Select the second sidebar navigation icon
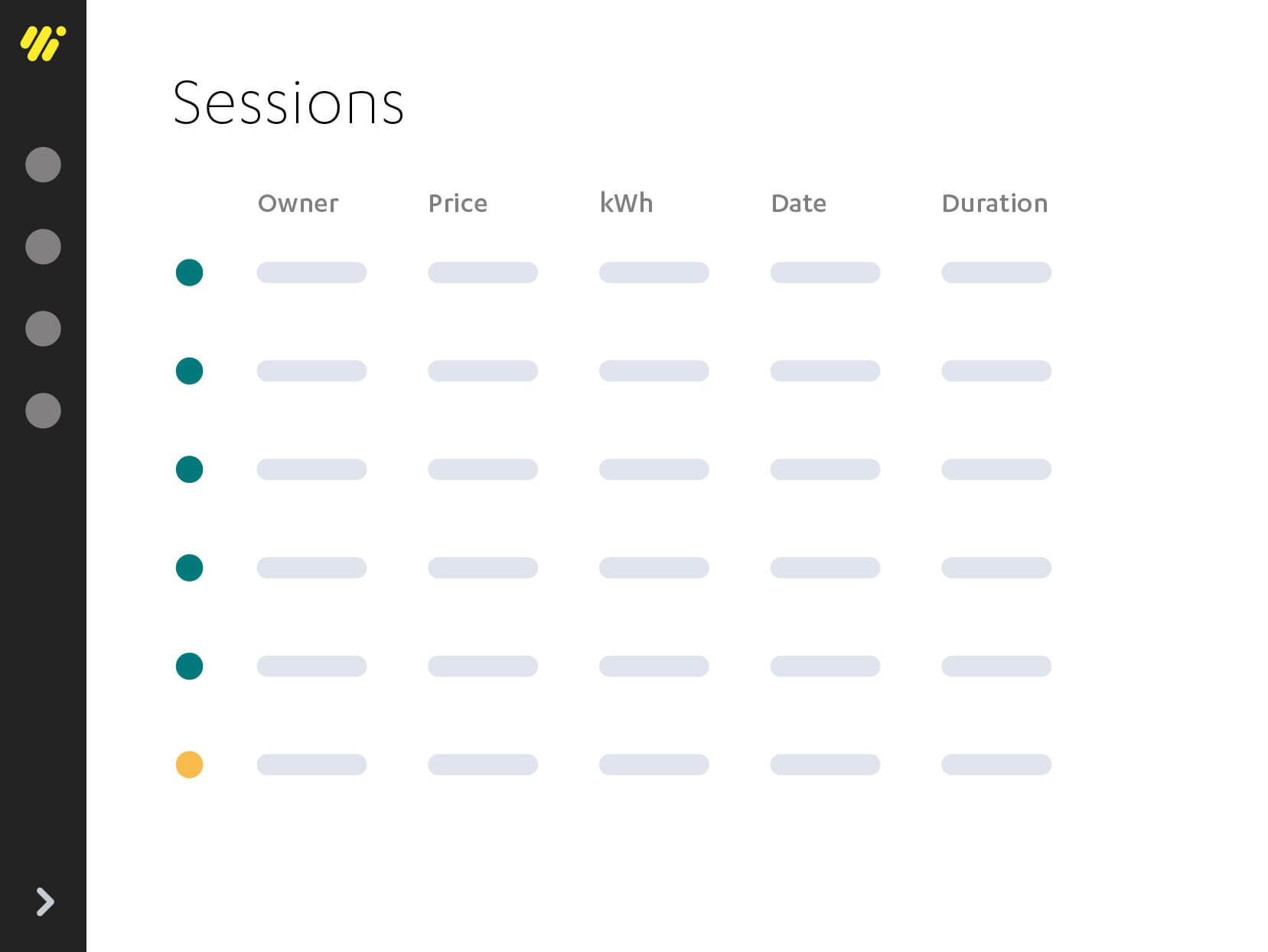The image size is (1268, 952). point(44,246)
